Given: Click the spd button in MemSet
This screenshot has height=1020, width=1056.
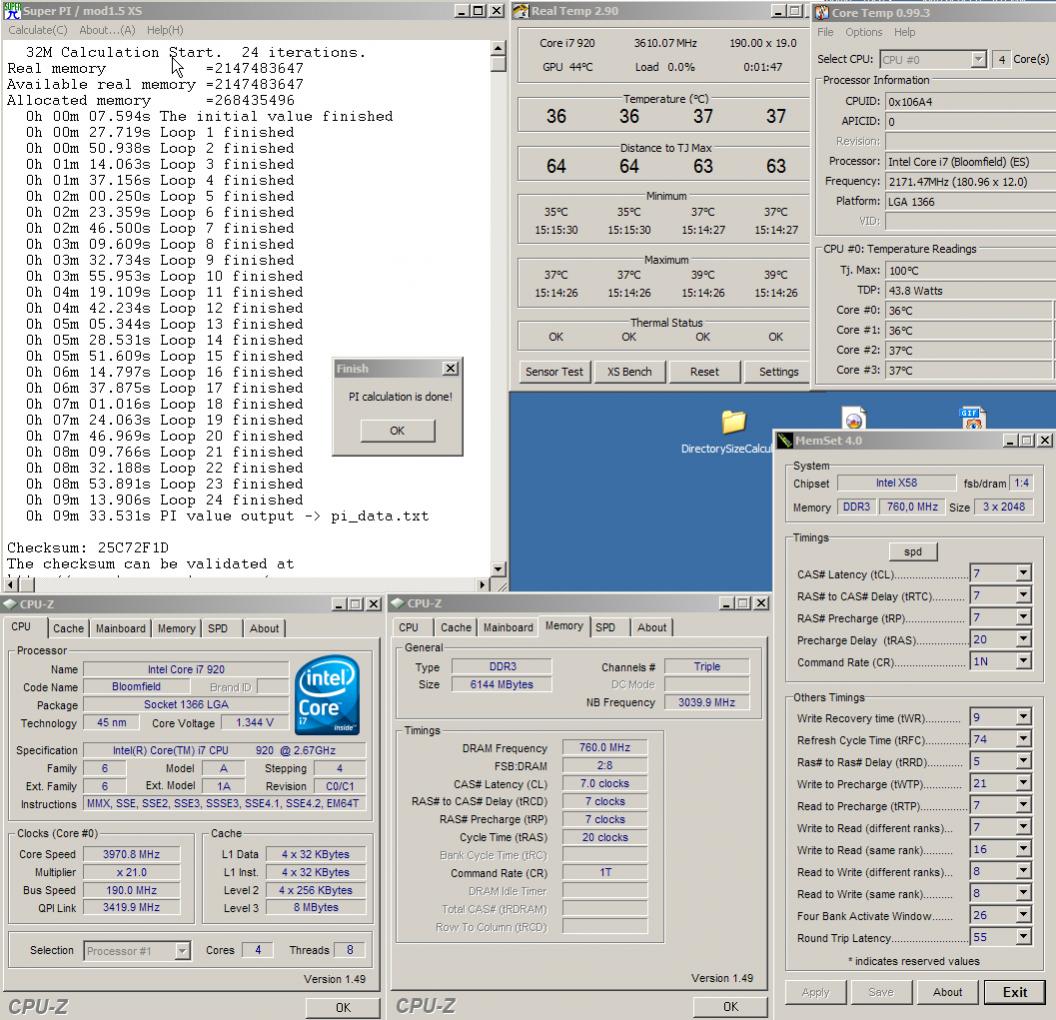Looking at the screenshot, I should (912, 552).
